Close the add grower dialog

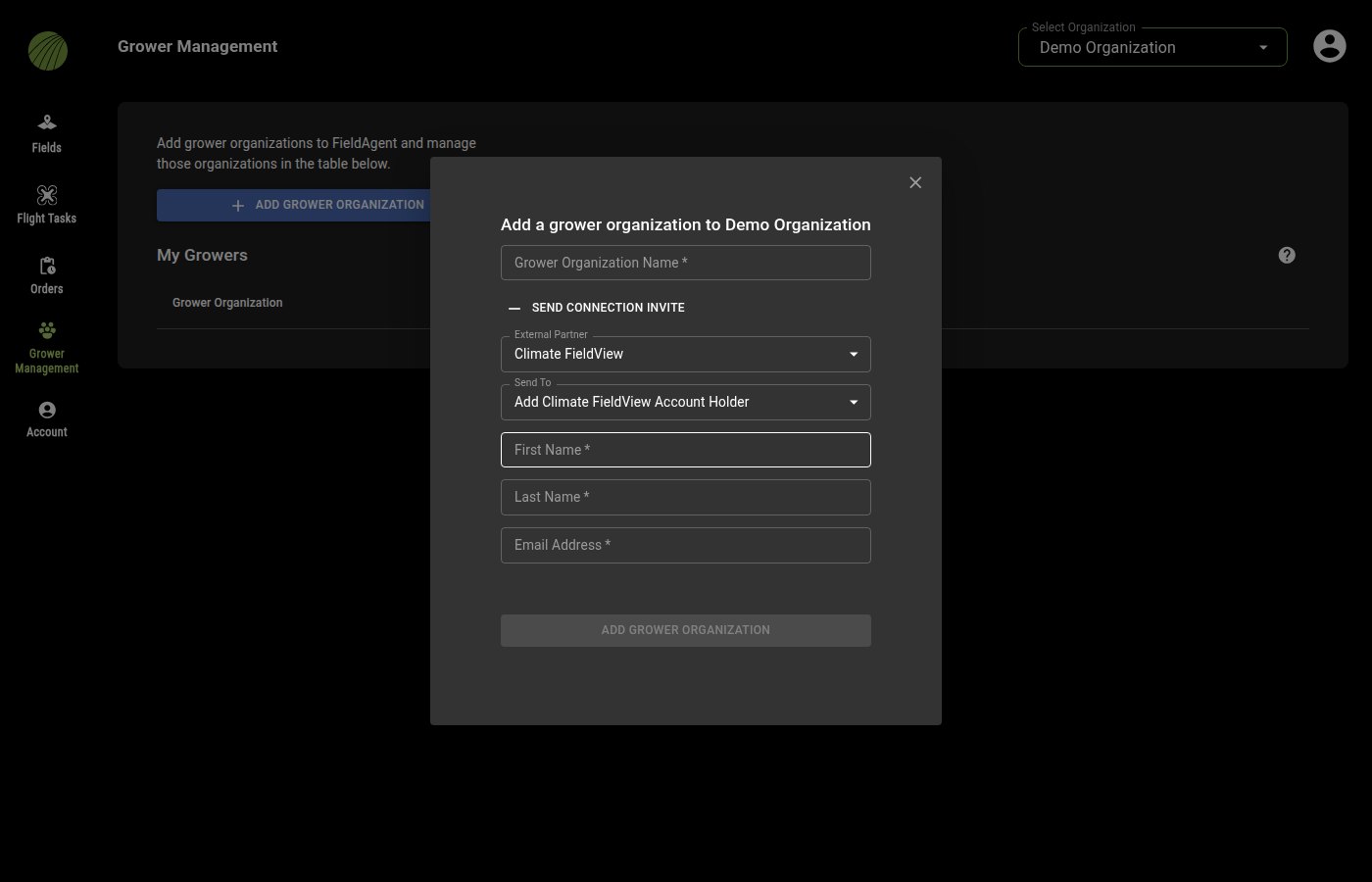point(915,182)
